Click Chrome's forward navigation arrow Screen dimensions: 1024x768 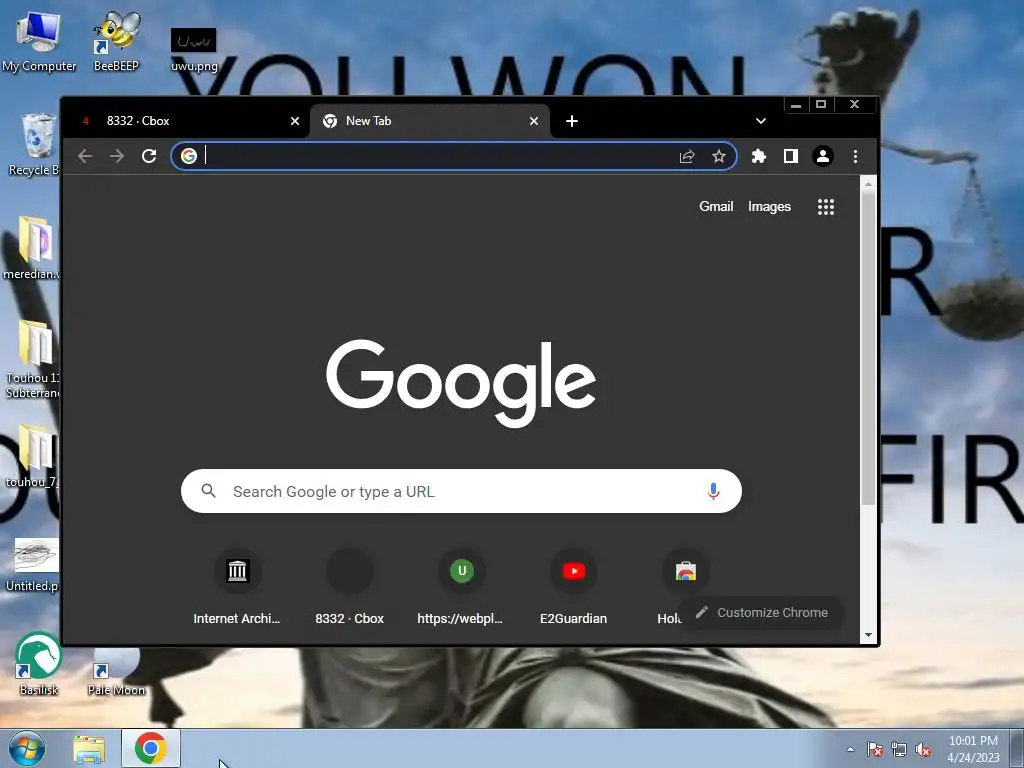pyautogui.click(x=117, y=156)
